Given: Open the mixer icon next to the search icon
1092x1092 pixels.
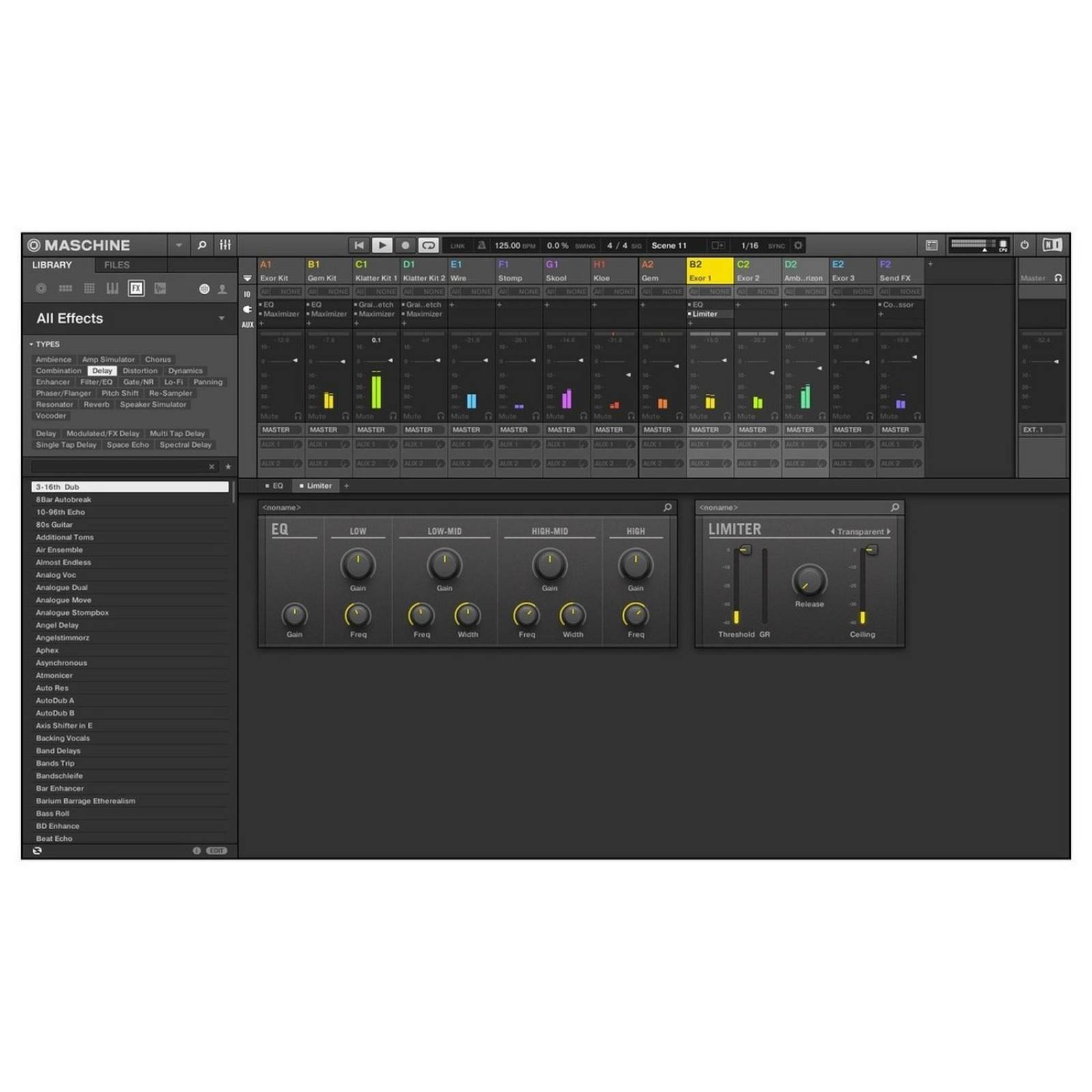Looking at the screenshot, I should [225, 245].
